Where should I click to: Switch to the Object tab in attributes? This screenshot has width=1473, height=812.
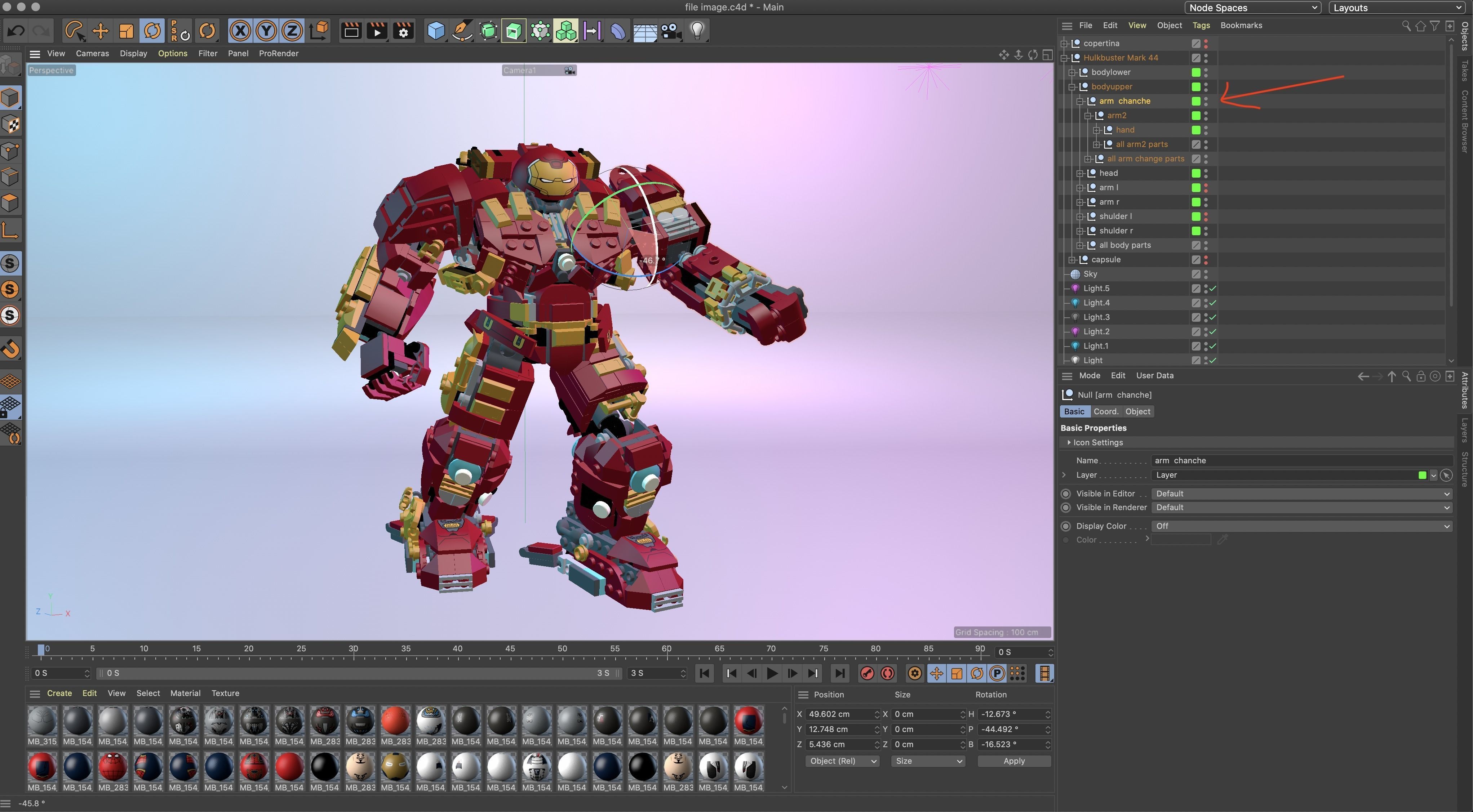pyautogui.click(x=1137, y=411)
